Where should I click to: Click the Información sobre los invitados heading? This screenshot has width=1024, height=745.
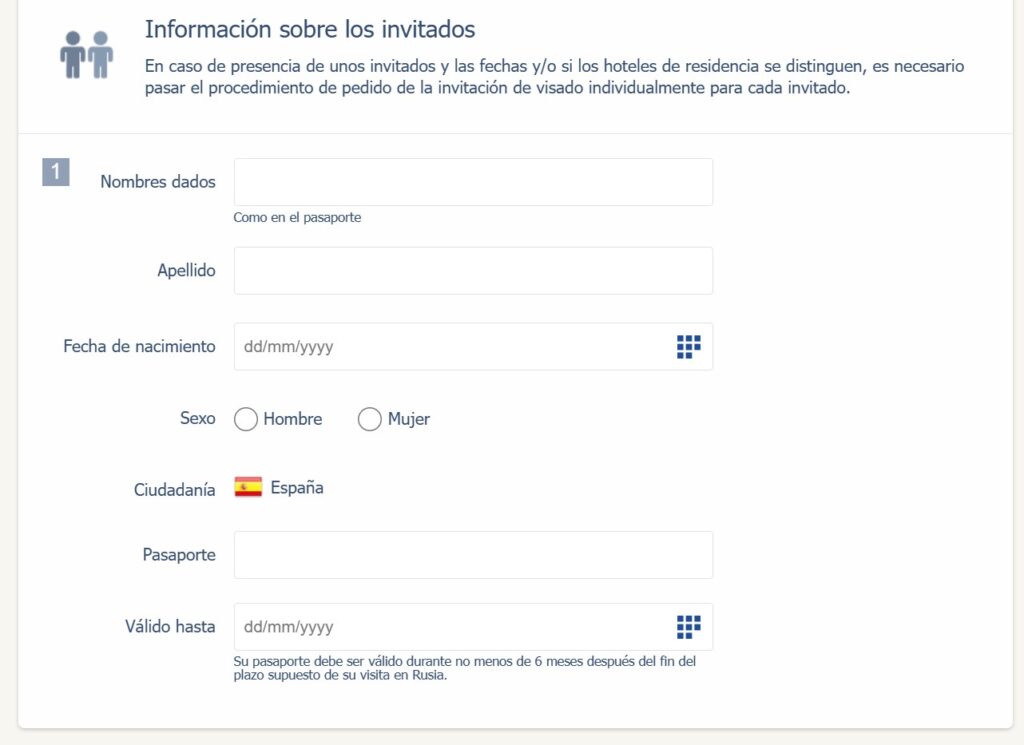(x=310, y=28)
